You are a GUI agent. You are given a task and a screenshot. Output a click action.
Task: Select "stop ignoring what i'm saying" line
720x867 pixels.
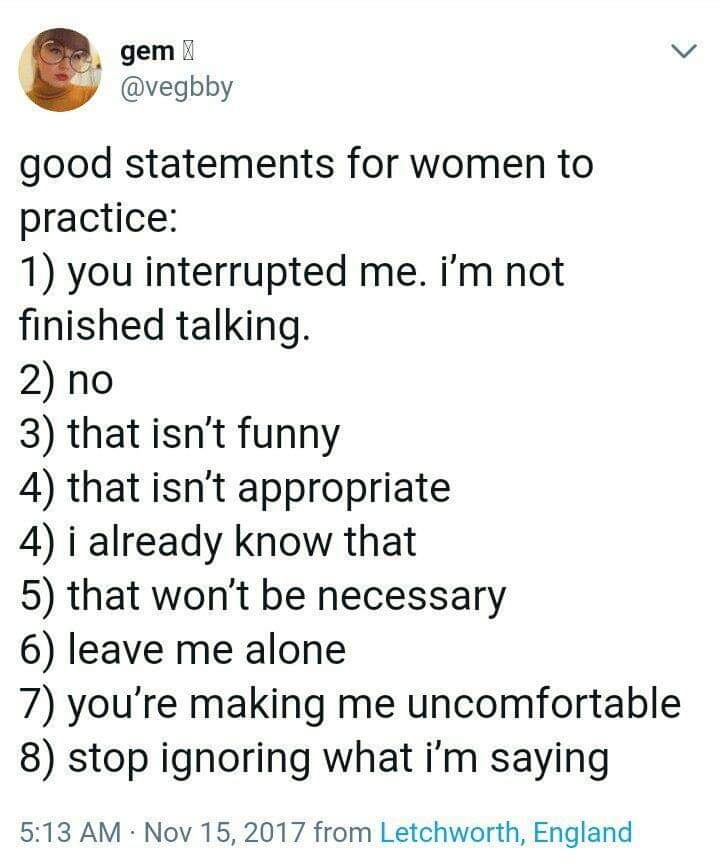[314, 758]
